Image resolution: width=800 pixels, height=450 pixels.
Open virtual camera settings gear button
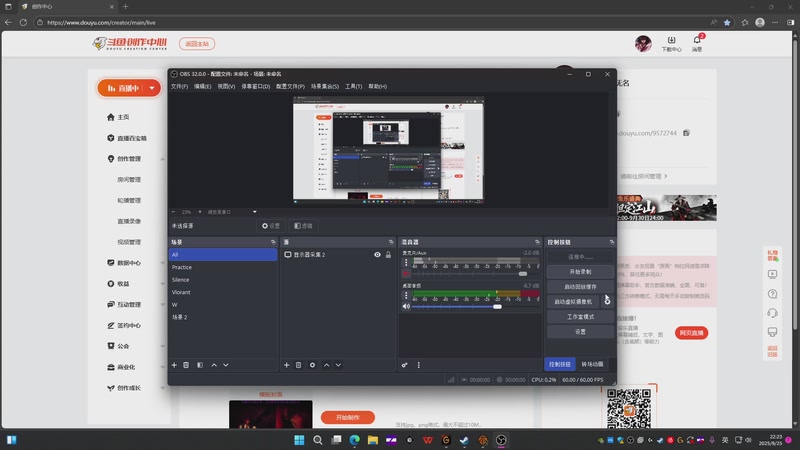[x=607, y=301]
